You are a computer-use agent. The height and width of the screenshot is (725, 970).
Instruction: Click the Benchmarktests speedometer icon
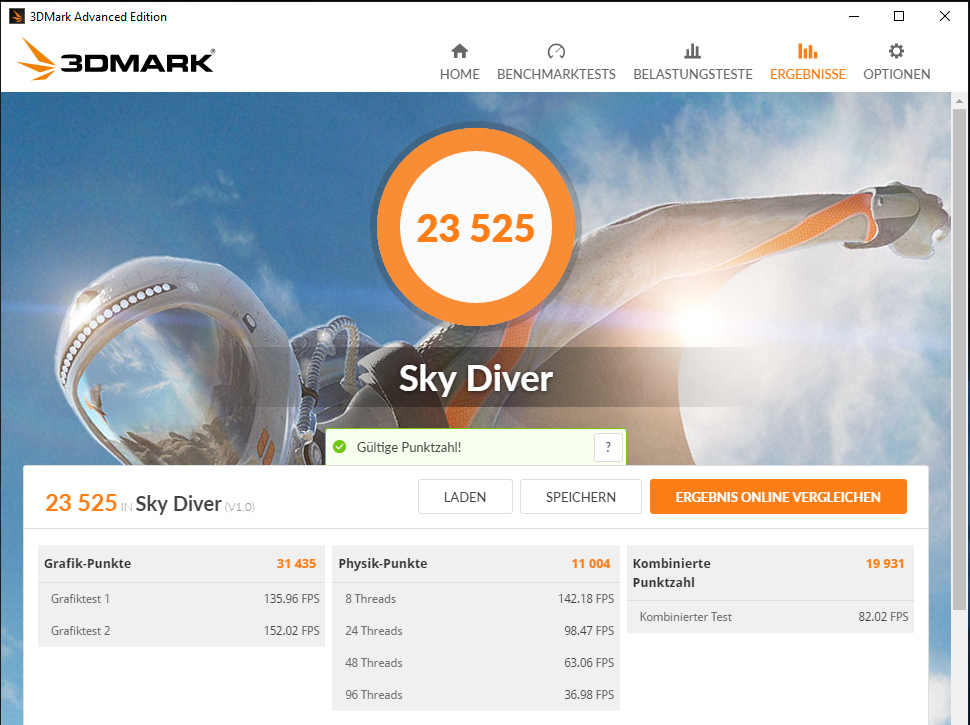pos(556,51)
